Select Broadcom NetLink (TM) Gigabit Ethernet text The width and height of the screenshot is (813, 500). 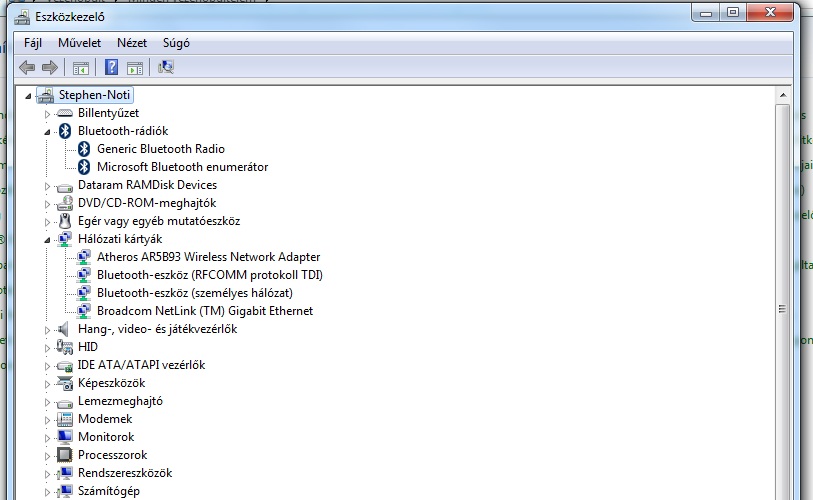point(205,311)
